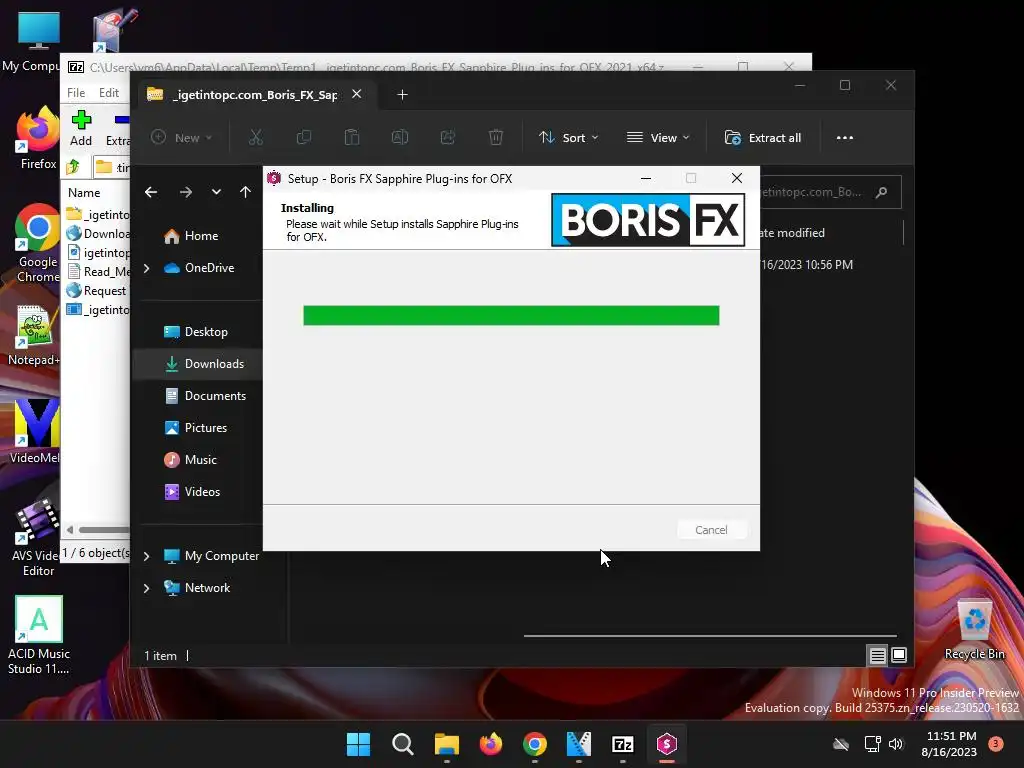
Task: Click the 7-Zip up-folder icon
Action: [73, 167]
